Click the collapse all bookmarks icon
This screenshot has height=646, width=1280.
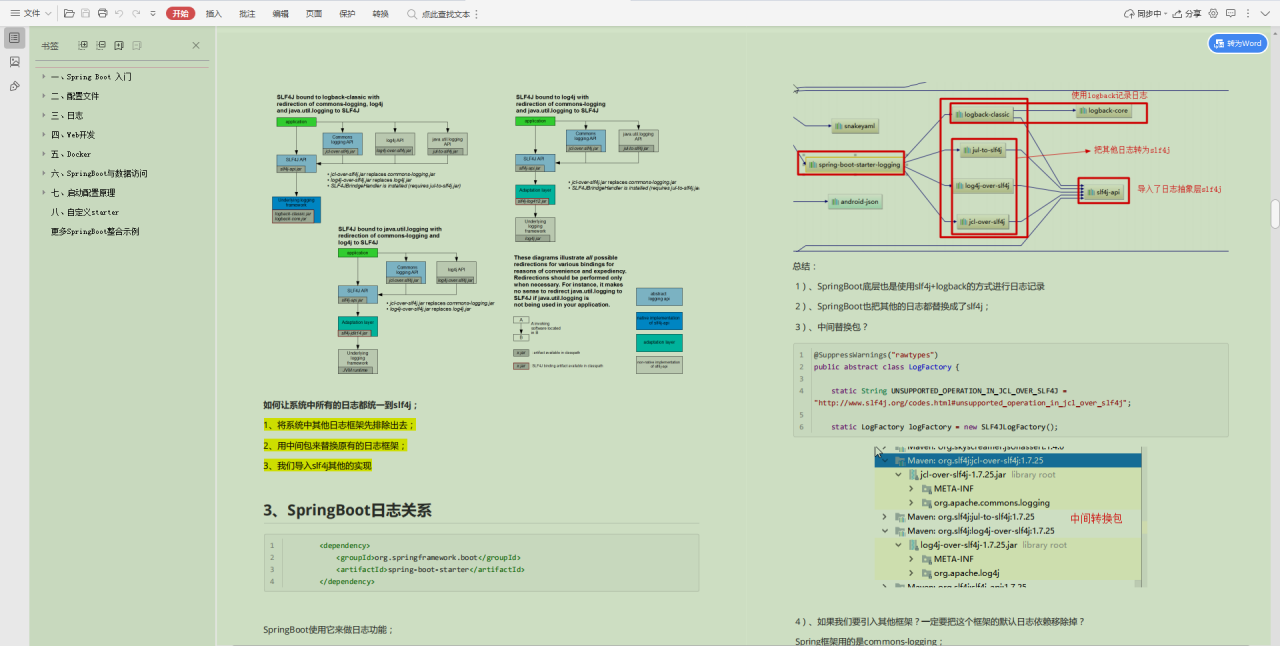(101, 45)
